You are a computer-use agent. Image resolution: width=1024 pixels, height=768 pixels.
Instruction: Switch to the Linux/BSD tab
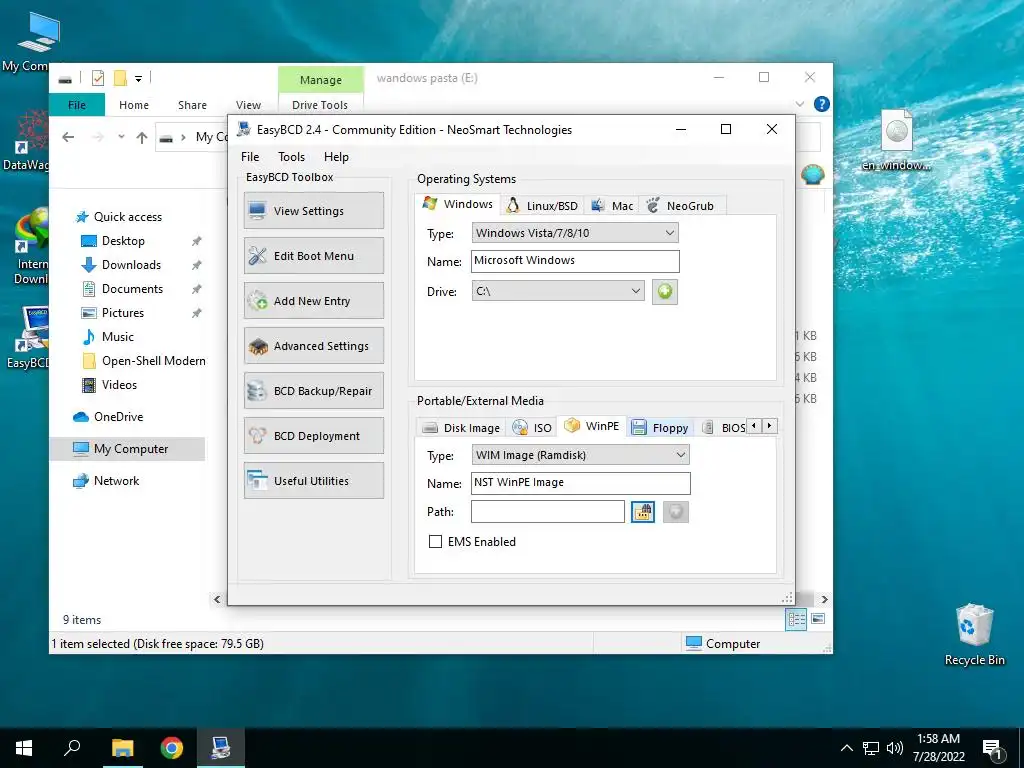tap(542, 206)
